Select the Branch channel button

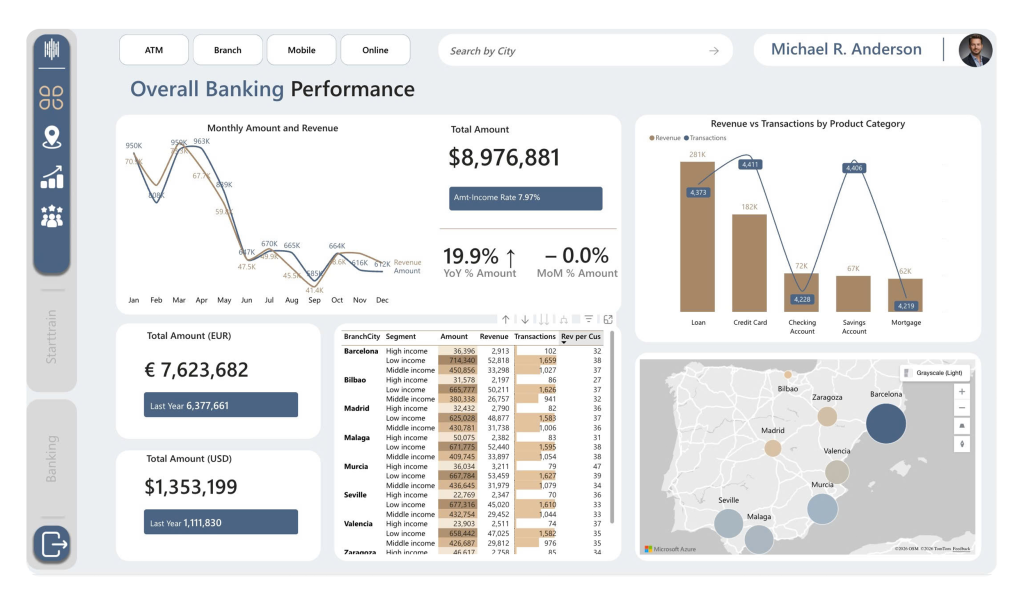pos(228,50)
